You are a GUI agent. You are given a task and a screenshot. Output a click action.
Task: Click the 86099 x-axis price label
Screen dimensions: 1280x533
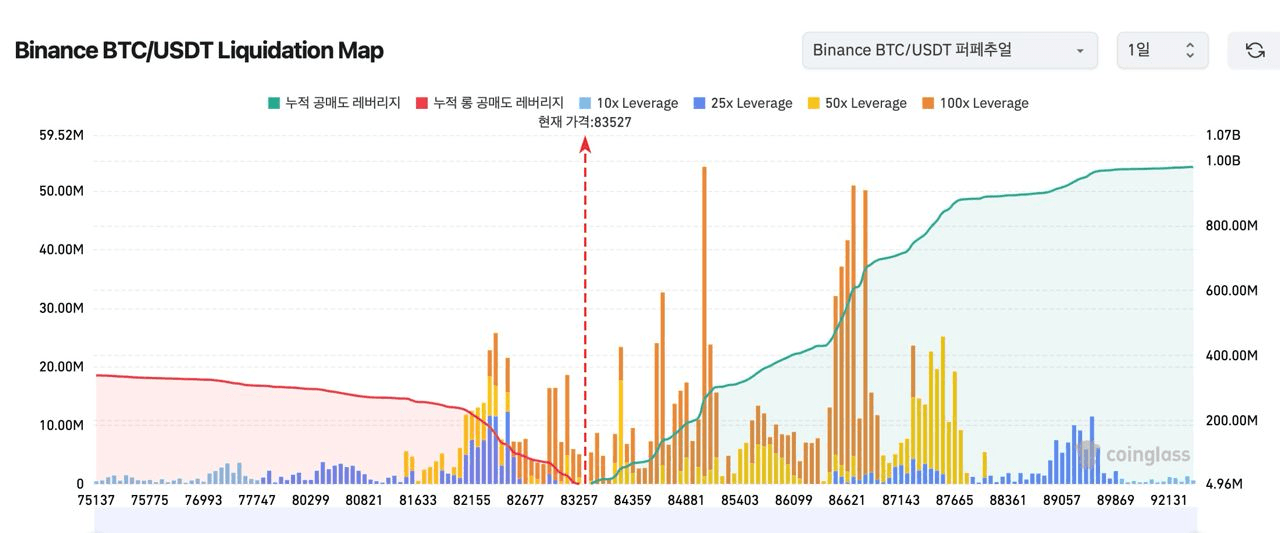793,499
